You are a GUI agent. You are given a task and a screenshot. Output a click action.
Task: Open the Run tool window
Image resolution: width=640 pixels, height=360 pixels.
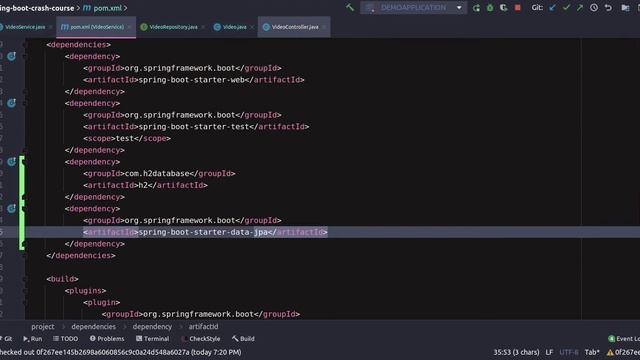point(33,339)
